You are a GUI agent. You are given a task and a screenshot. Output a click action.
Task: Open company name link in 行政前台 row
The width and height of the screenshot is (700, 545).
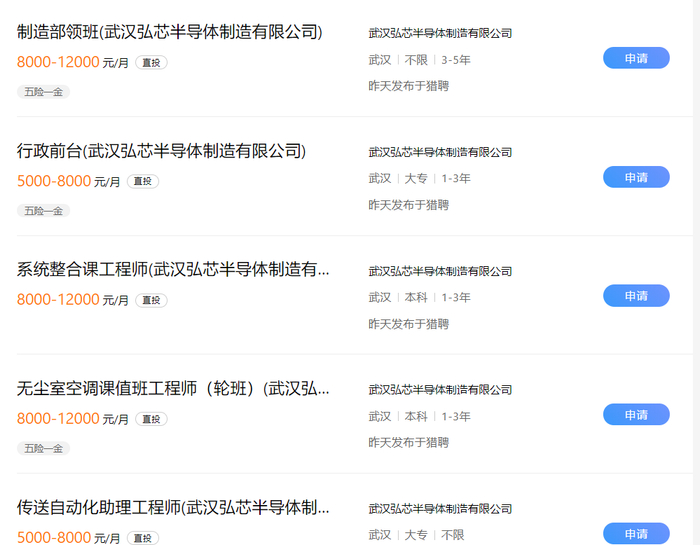440,152
